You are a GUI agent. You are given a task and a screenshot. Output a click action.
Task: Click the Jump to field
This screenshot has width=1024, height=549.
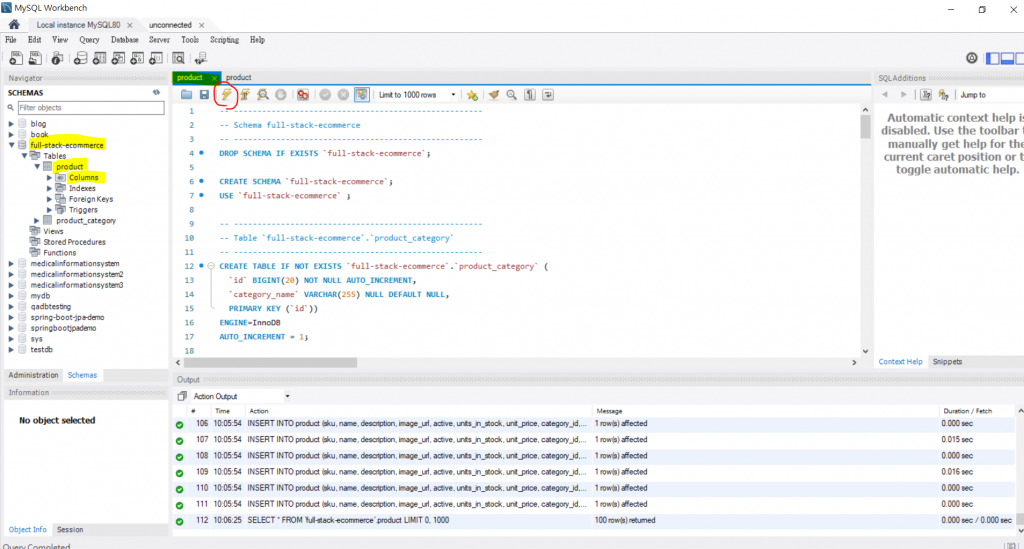[x=991, y=95]
